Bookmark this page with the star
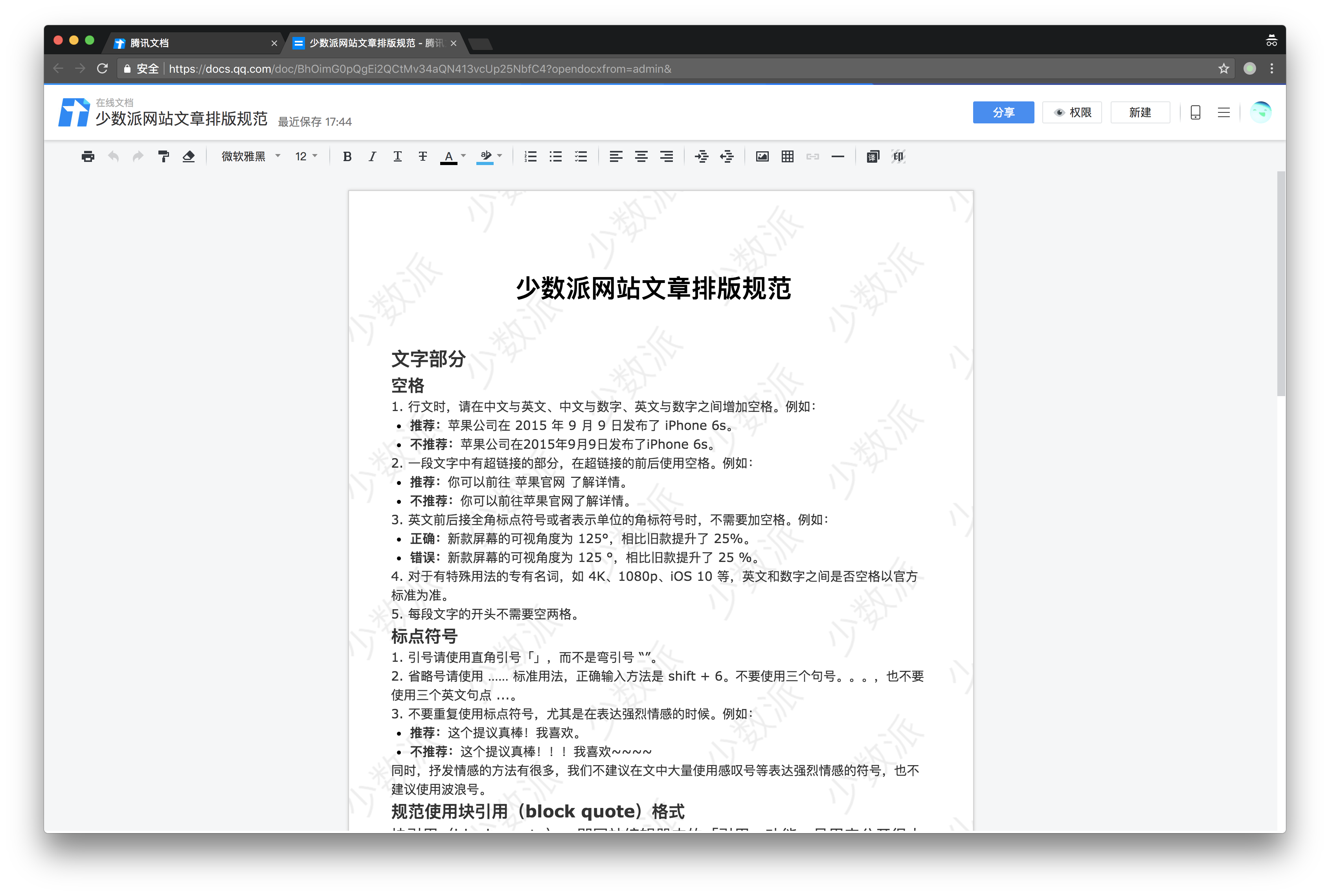Screen dimensions: 1330x896 pos(1223,68)
